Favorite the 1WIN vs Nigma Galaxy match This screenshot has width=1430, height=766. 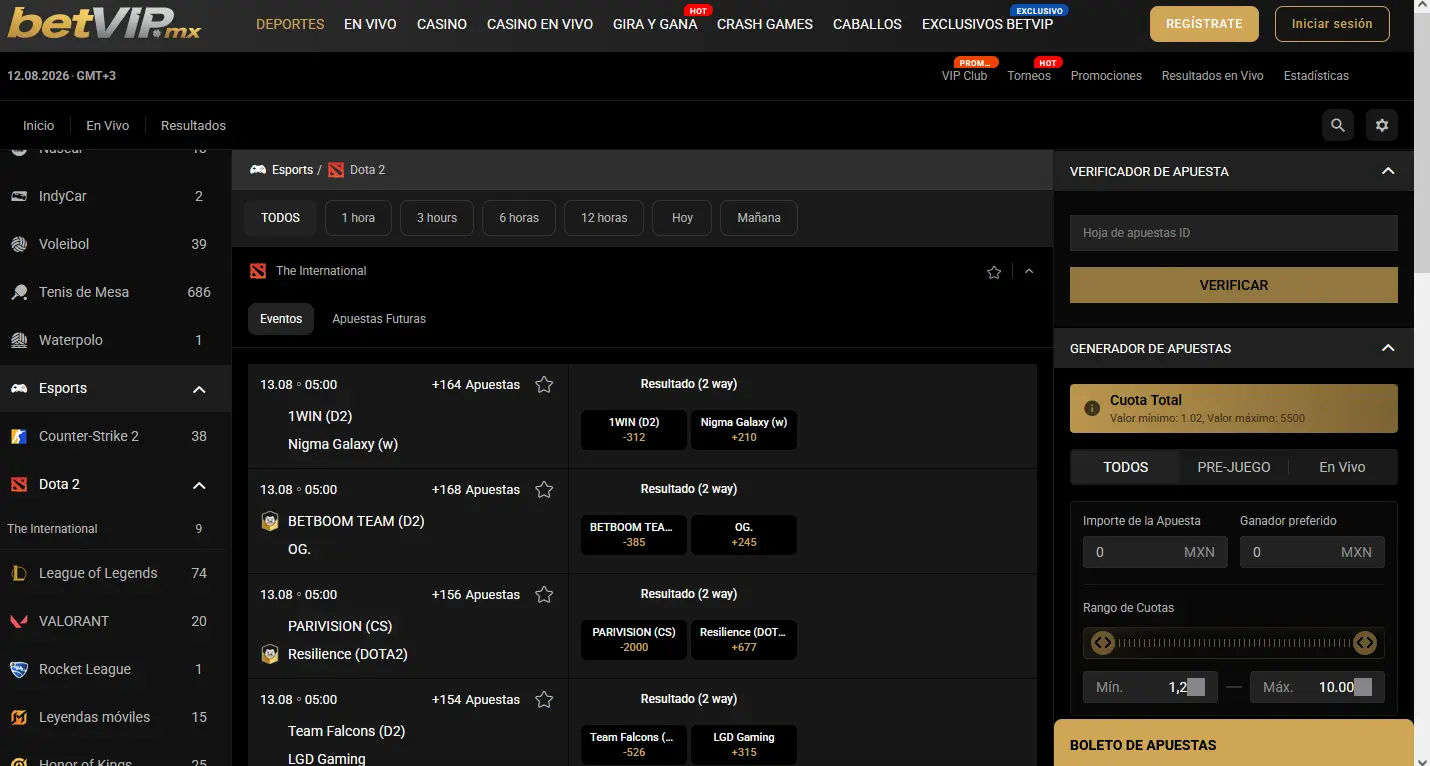544,384
